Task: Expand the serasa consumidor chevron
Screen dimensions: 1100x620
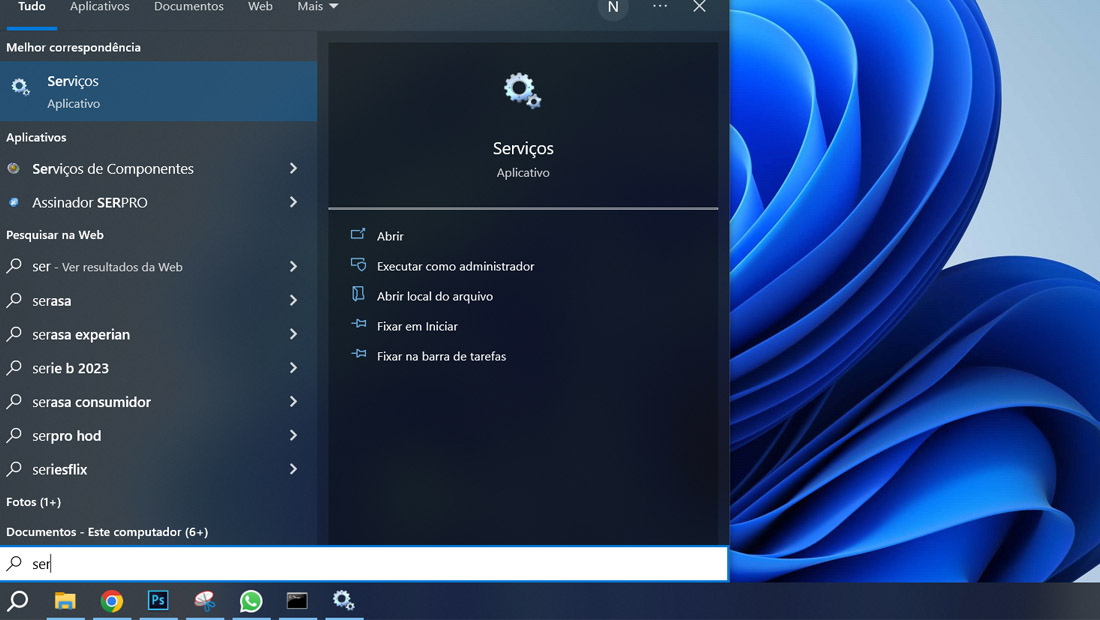Action: 293,401
